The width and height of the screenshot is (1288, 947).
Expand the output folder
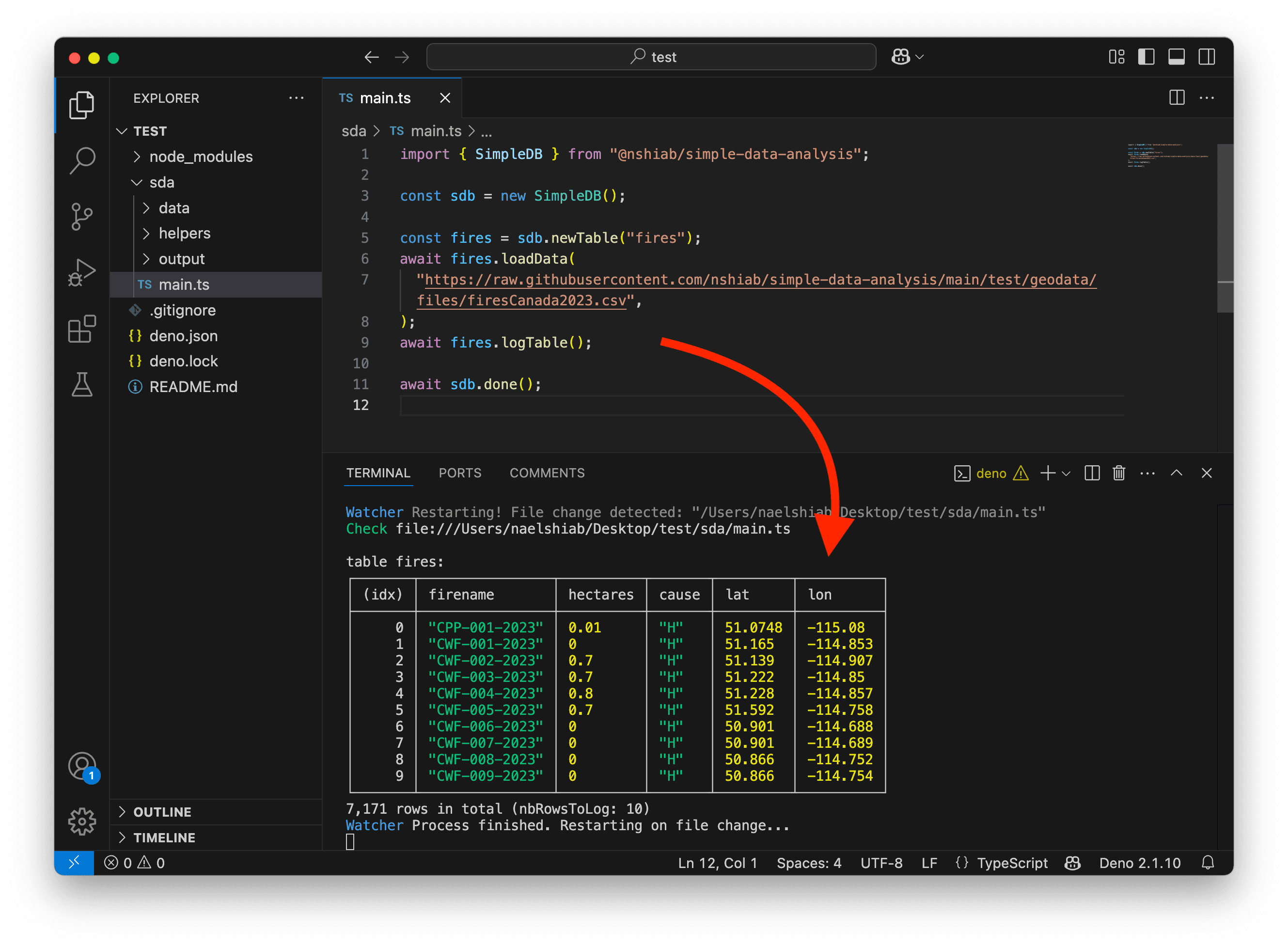(x=216, y=258)
